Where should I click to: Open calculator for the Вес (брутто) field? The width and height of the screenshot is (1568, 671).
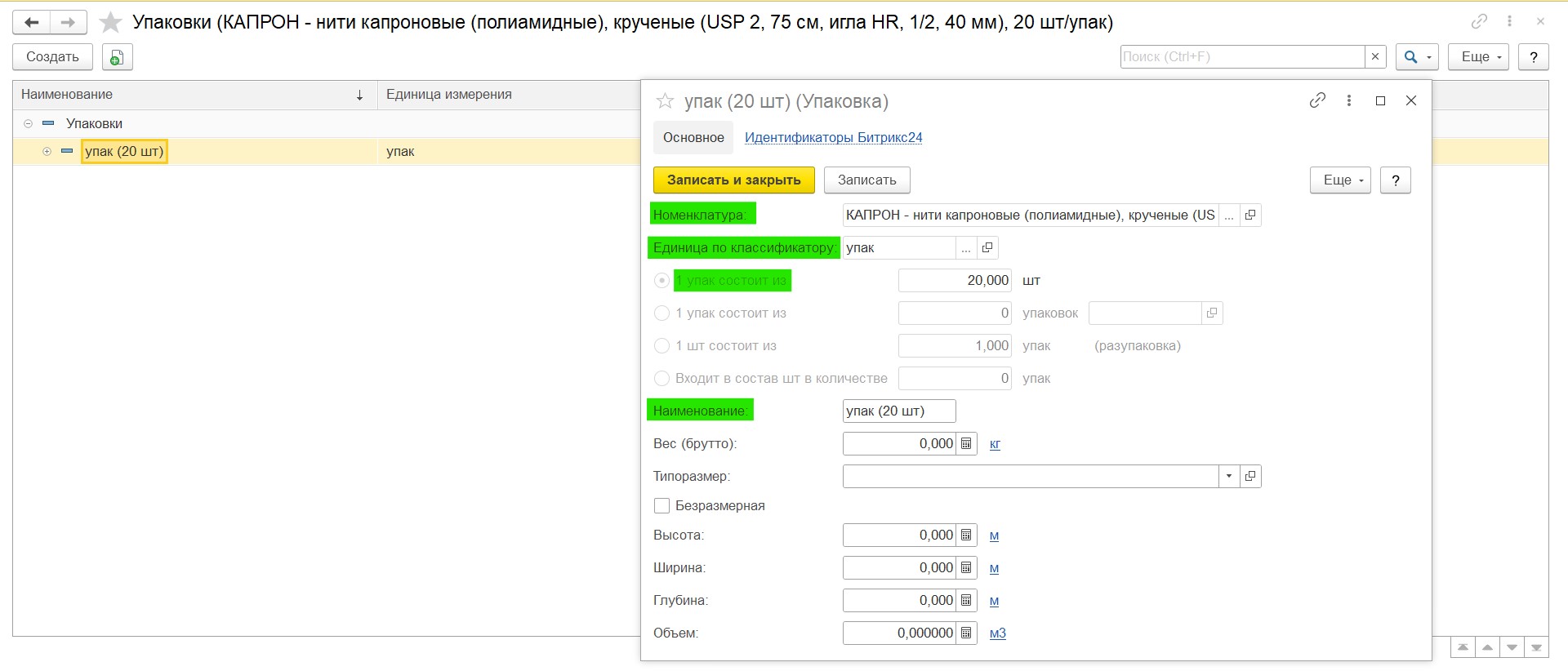966,443
